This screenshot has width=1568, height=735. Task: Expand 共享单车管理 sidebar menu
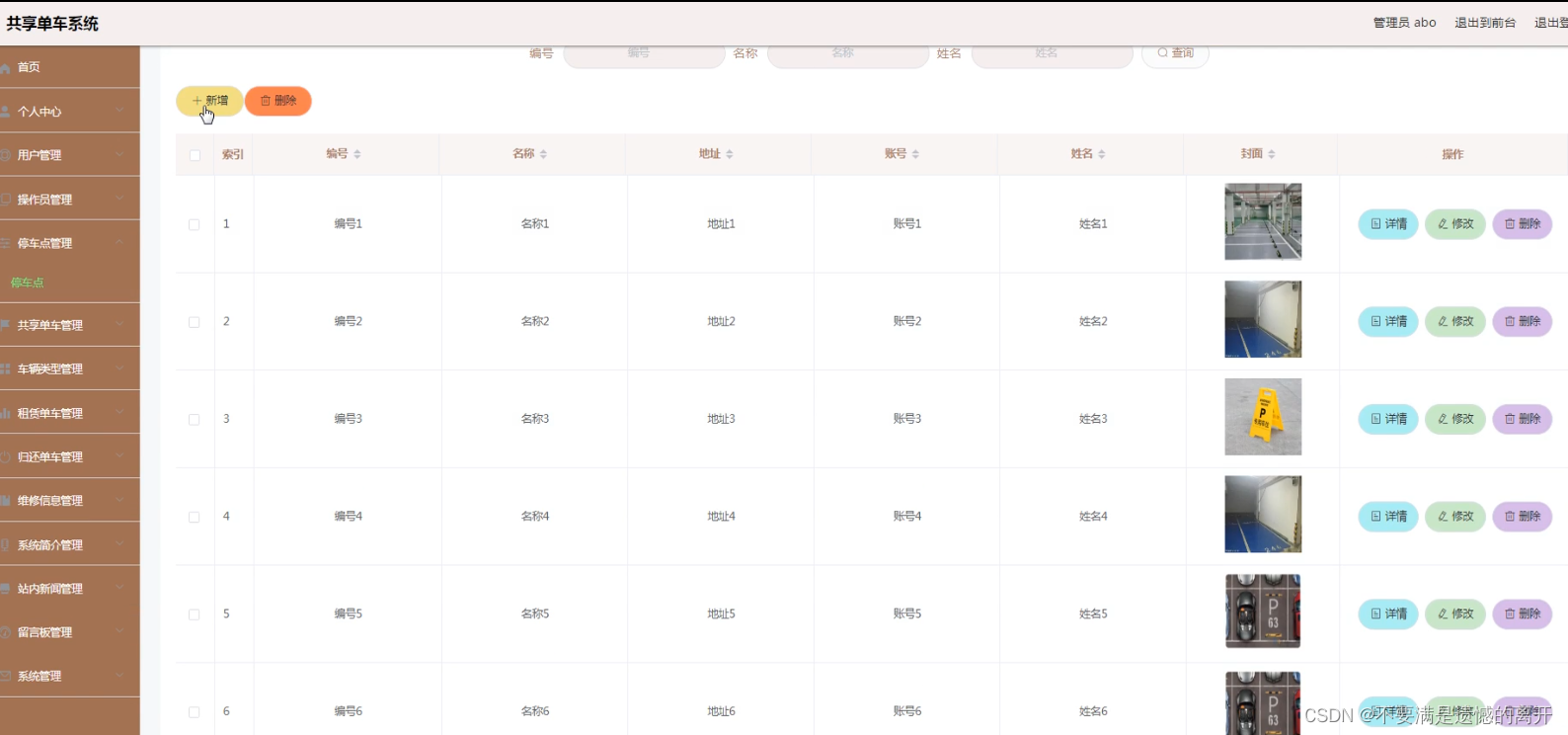[x=69, y=325]
